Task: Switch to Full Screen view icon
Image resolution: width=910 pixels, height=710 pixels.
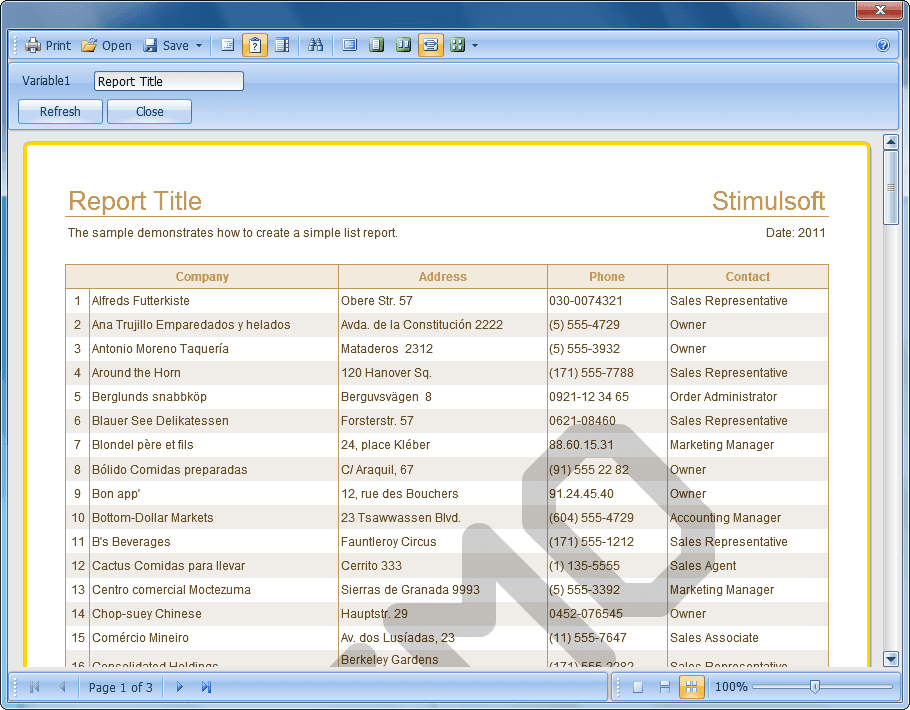Action: pos(349,45)
